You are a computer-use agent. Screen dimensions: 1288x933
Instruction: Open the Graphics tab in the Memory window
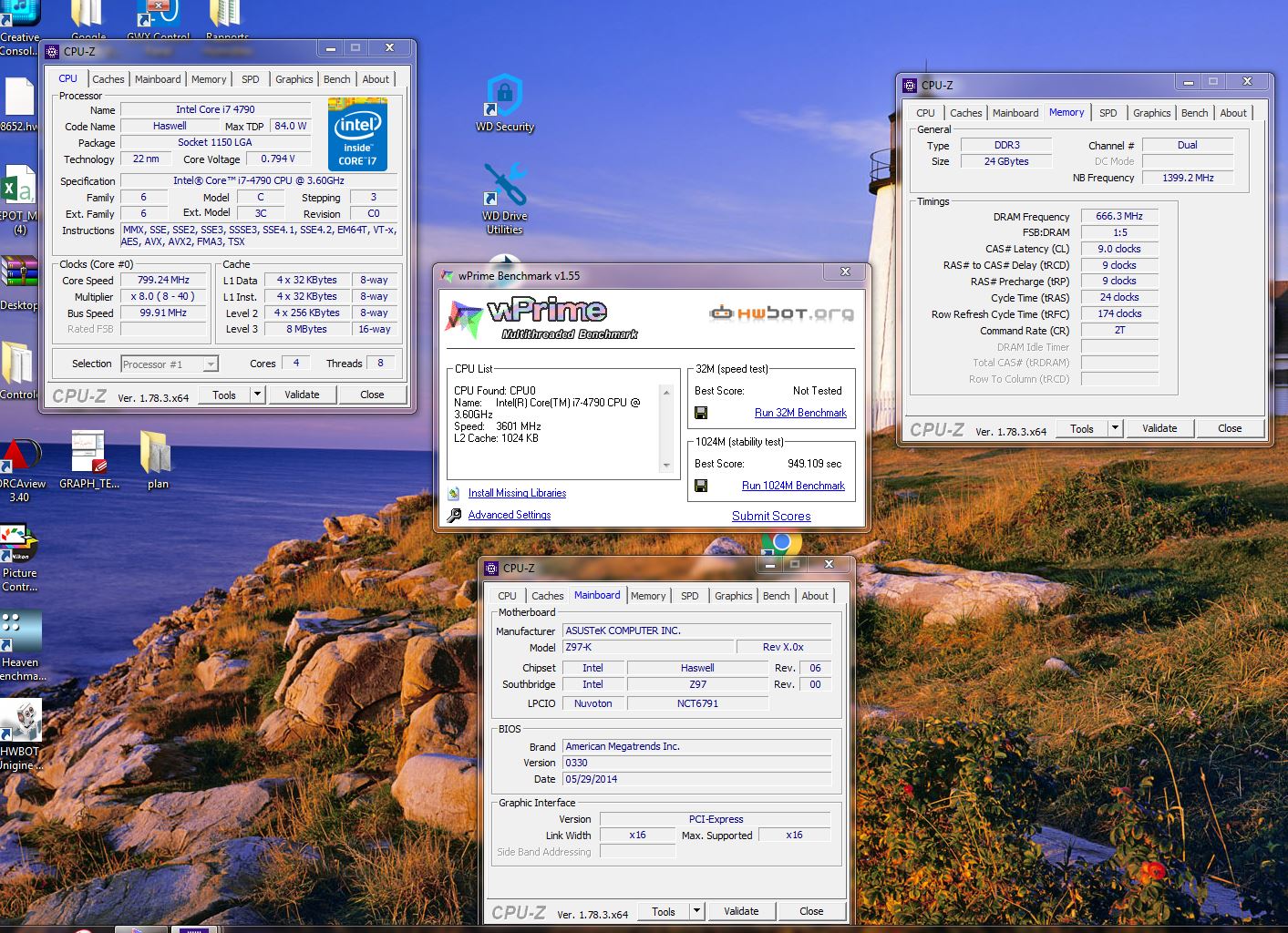point(1151,113)
